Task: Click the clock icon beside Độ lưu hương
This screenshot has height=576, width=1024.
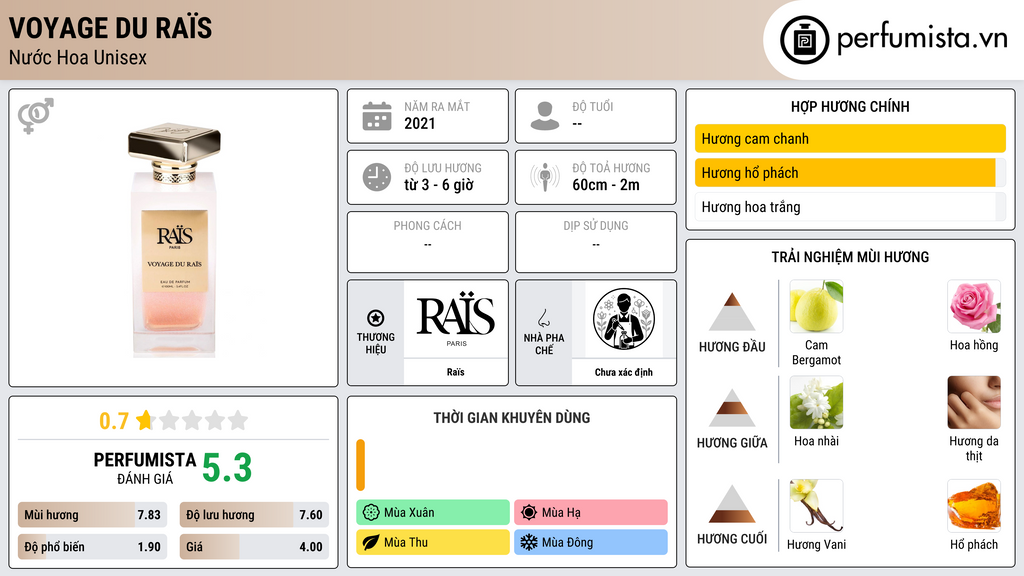Action: click(377, 177)
